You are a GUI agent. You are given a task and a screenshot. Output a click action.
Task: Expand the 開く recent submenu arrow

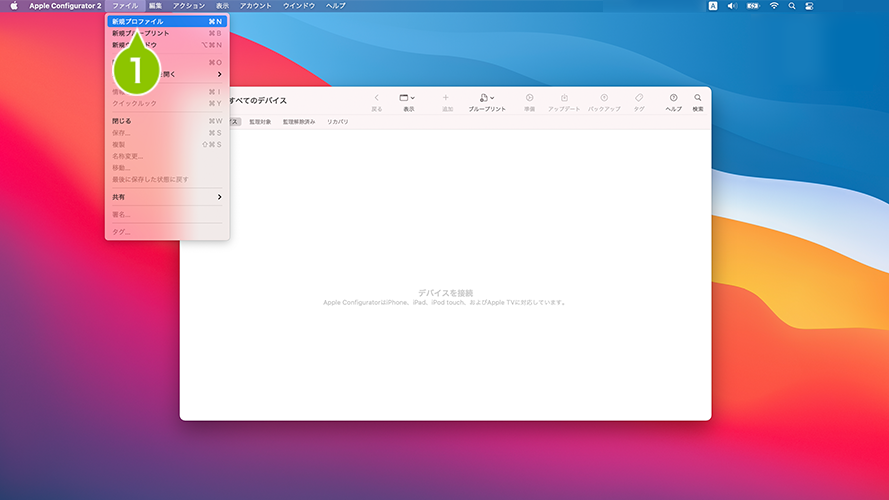pos(219,74)
